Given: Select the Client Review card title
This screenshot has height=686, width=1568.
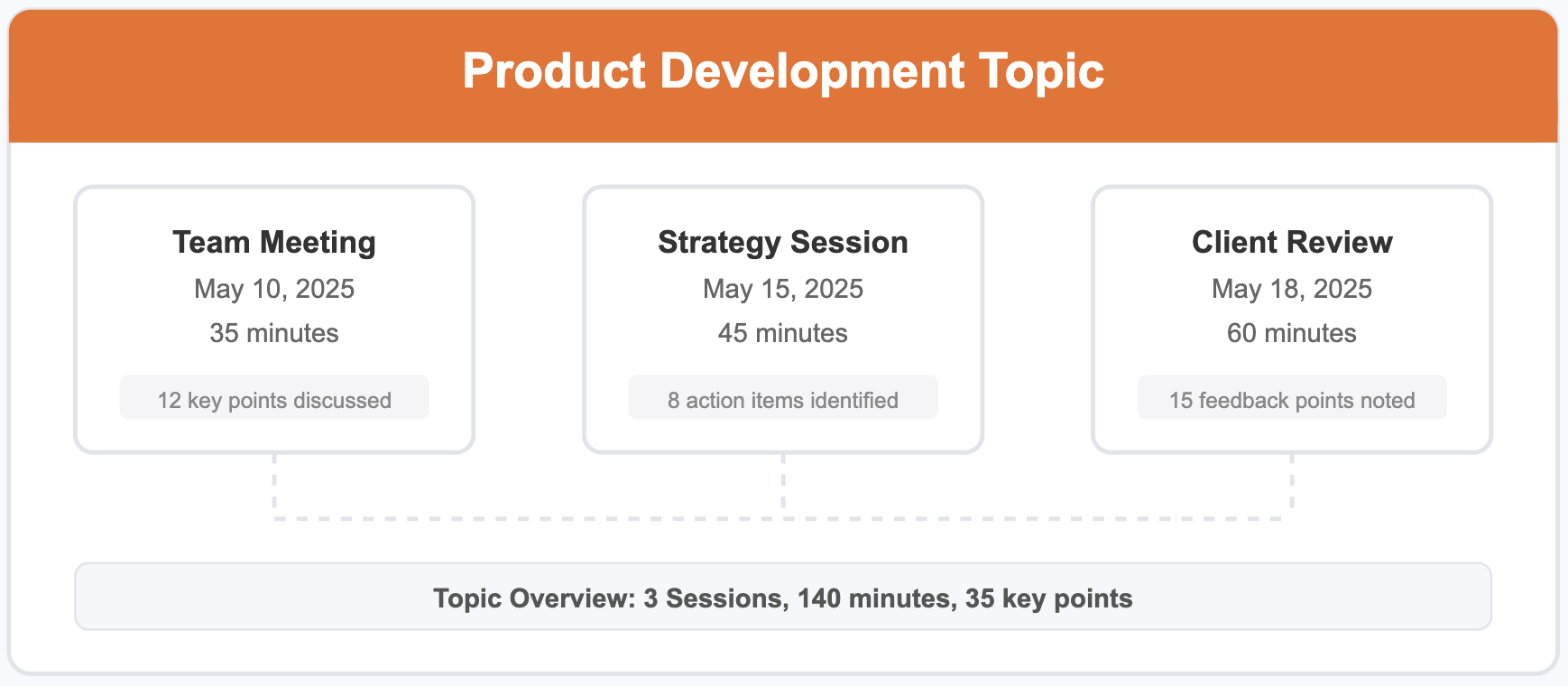Looking at the screenshot, I should pos(1292,242).
